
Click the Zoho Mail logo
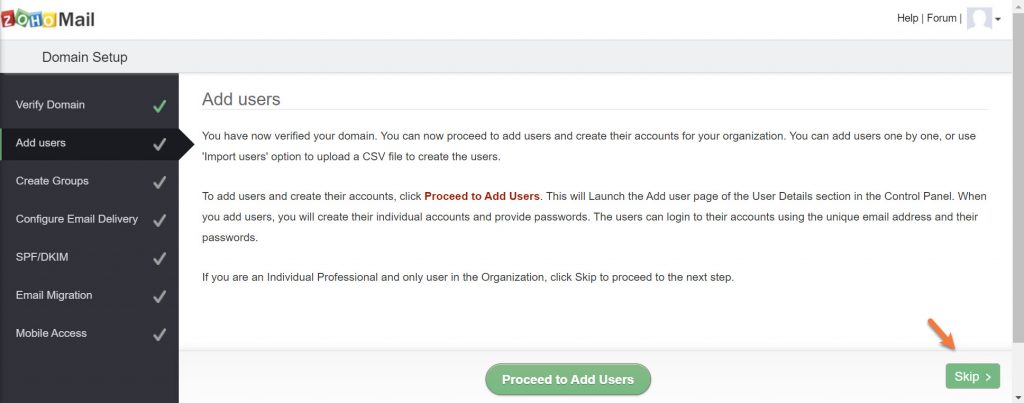tap(49, 19)
